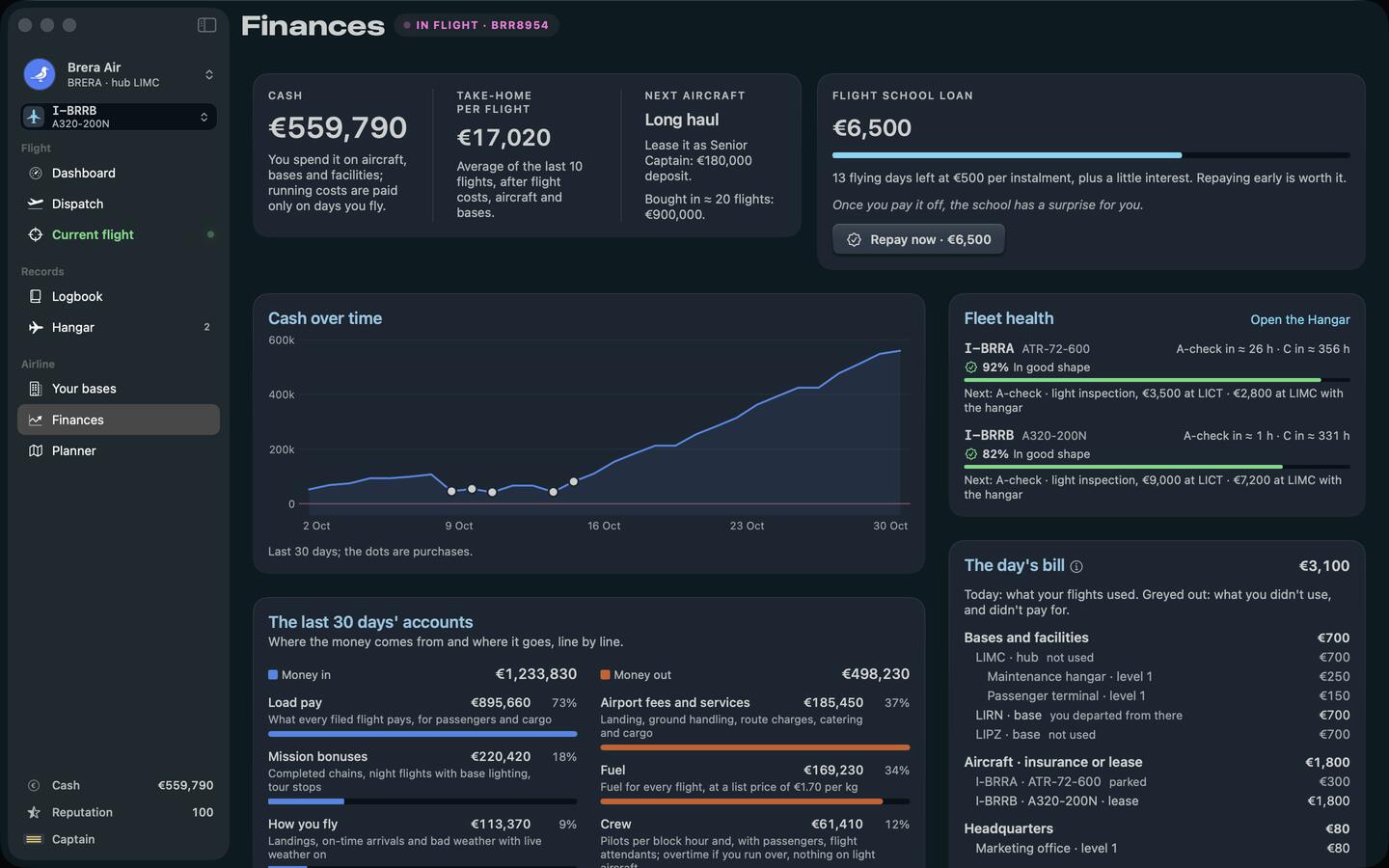Click the flight school loan progress bar

(1091, 154)
